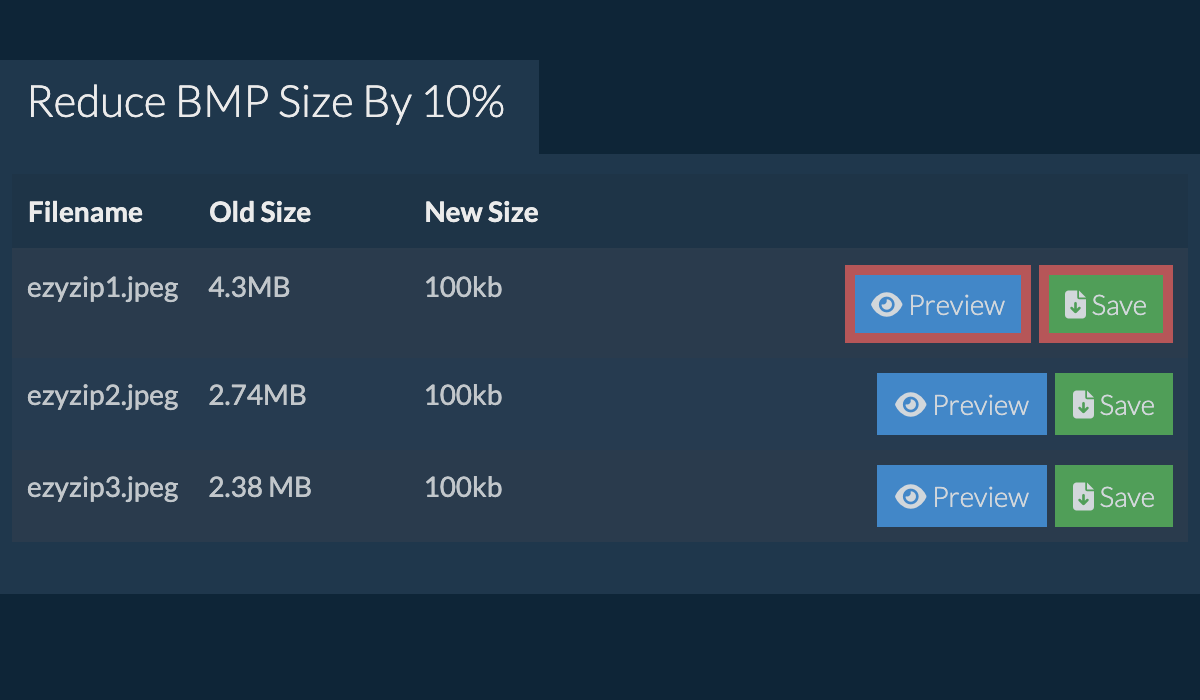Image resolution: width=1200 pixels, height=700 pixels.
Task: Click the 100kb new size for ezyzip2.jpeg
Action: tap(463, 396)
